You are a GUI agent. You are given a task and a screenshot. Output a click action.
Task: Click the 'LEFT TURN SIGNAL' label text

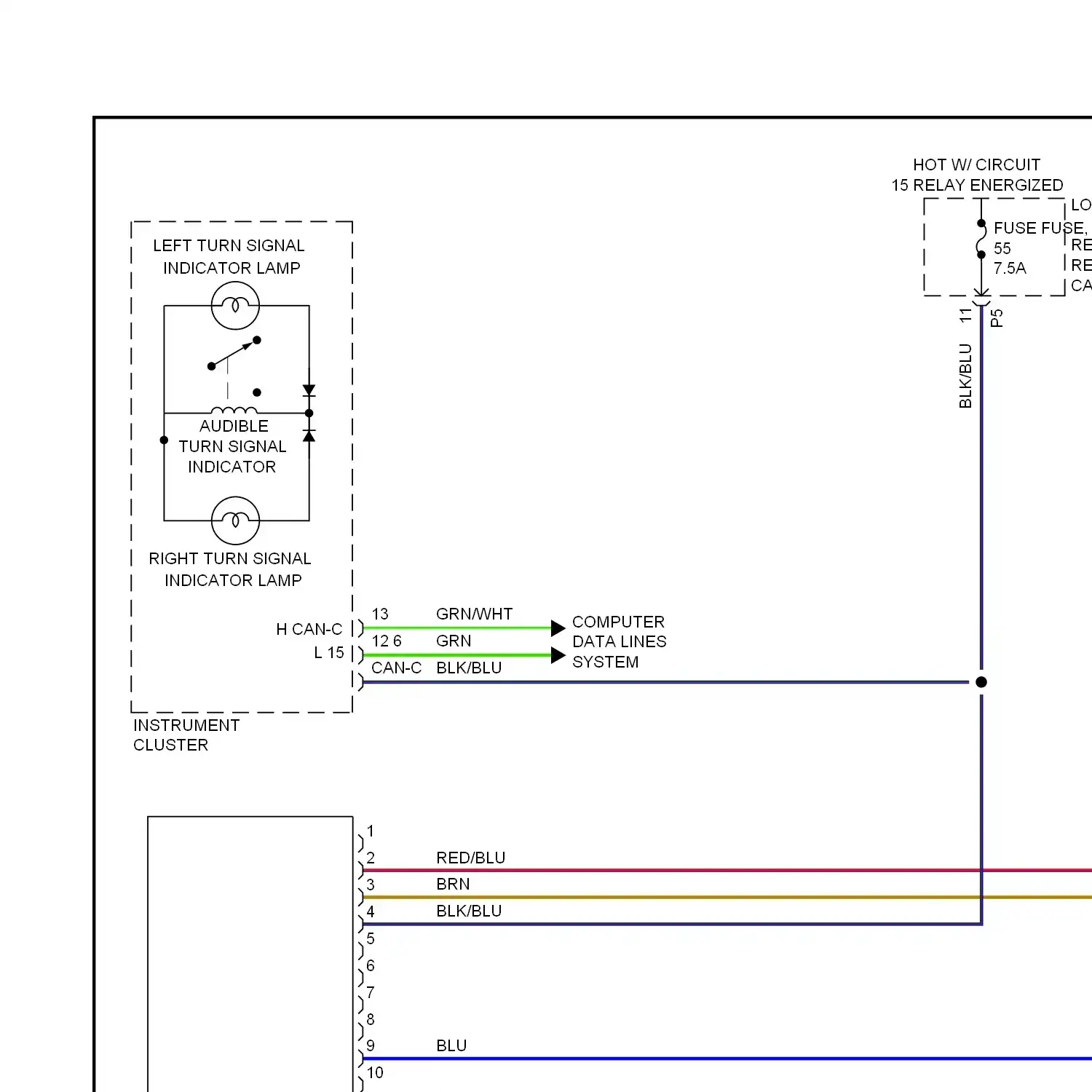pos(229,245)
